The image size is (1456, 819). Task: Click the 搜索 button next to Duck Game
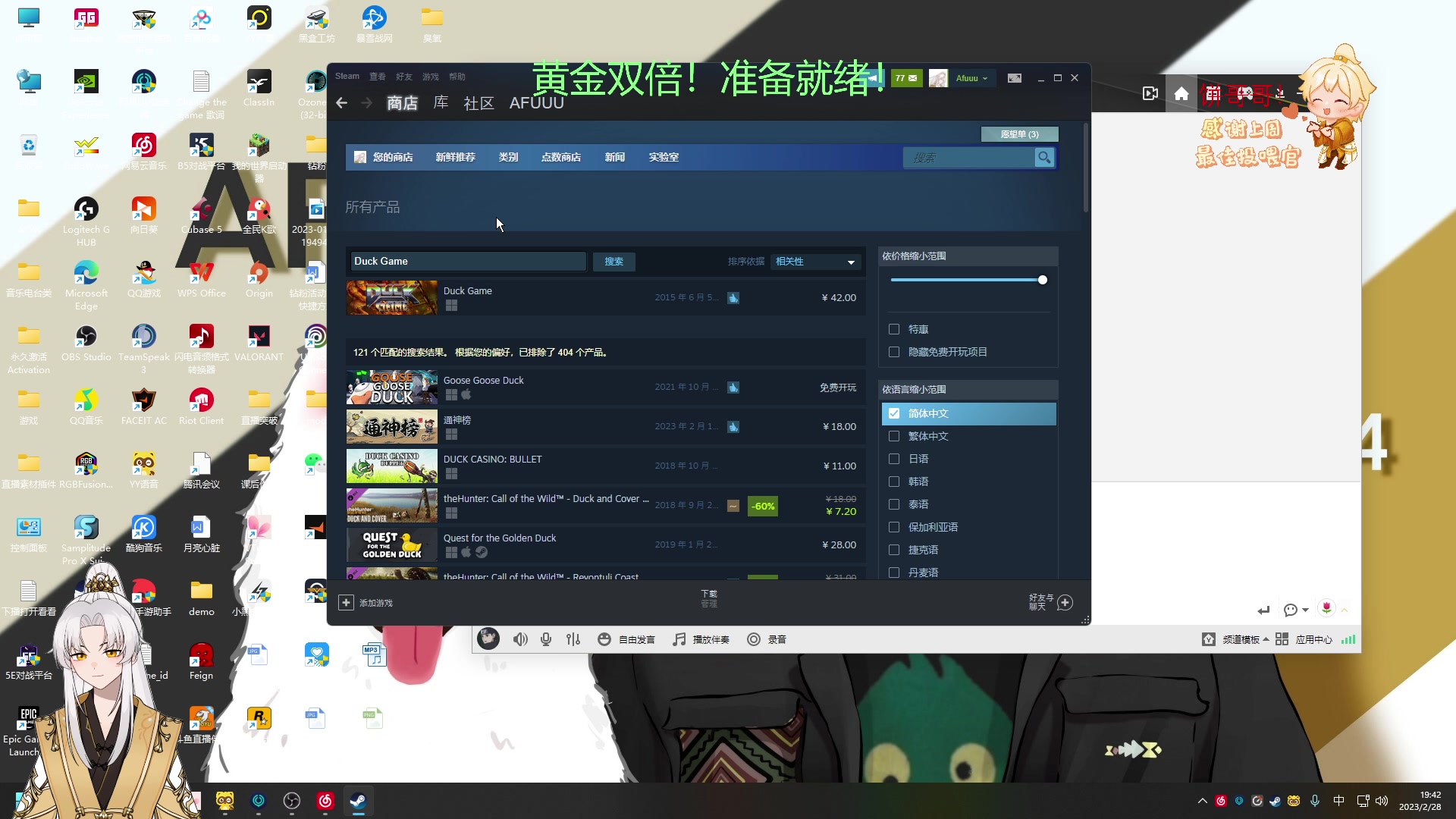(613, 262)
